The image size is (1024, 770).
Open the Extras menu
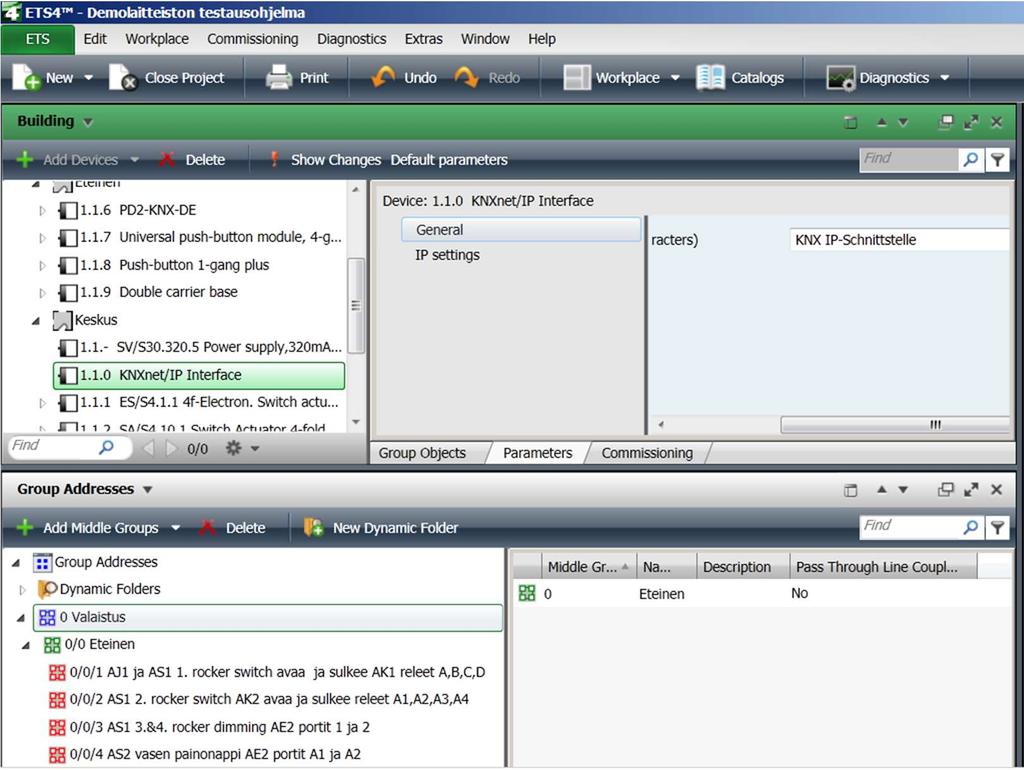423,39
